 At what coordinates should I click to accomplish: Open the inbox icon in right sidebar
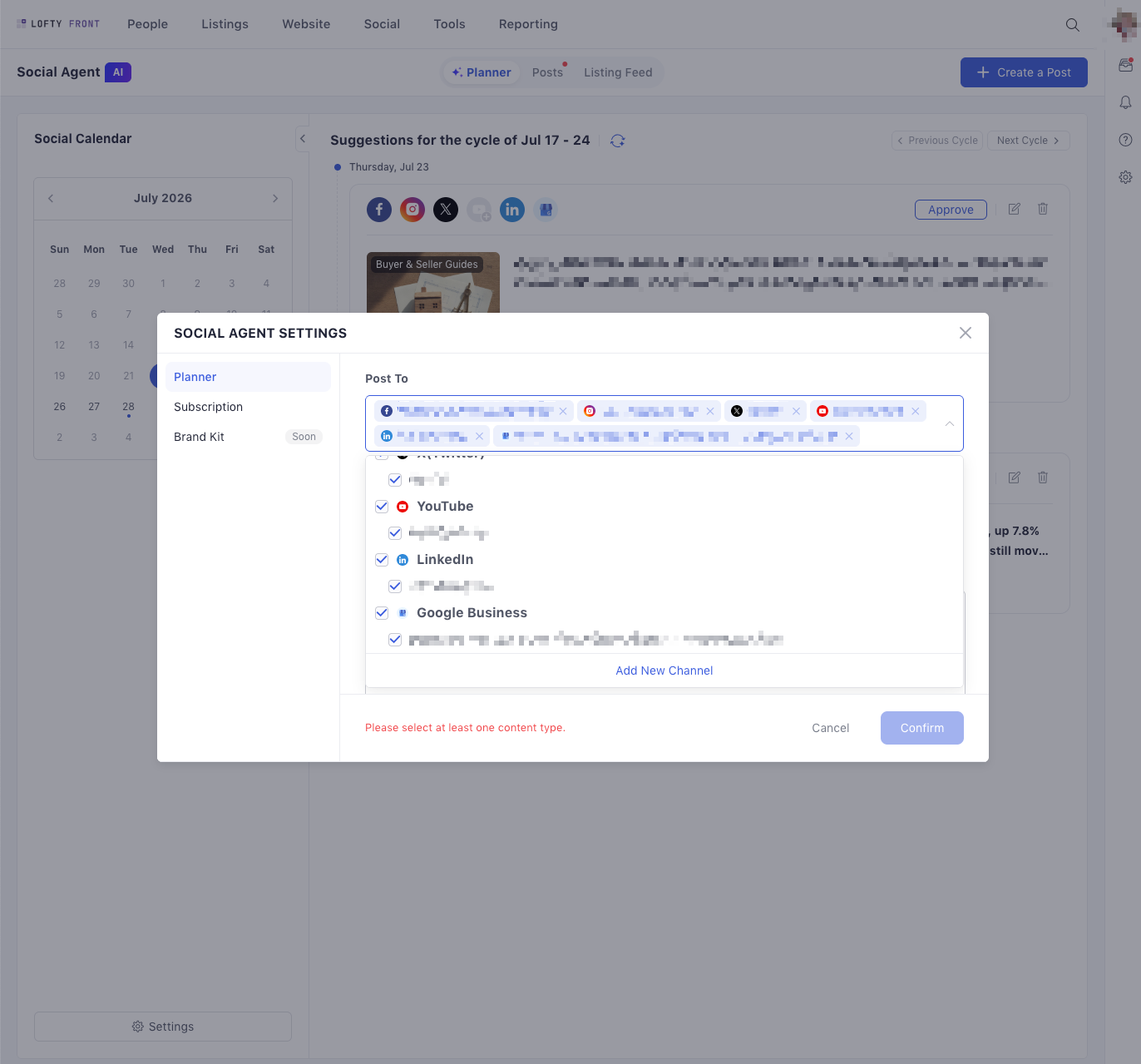click(x=1125, y=65)
